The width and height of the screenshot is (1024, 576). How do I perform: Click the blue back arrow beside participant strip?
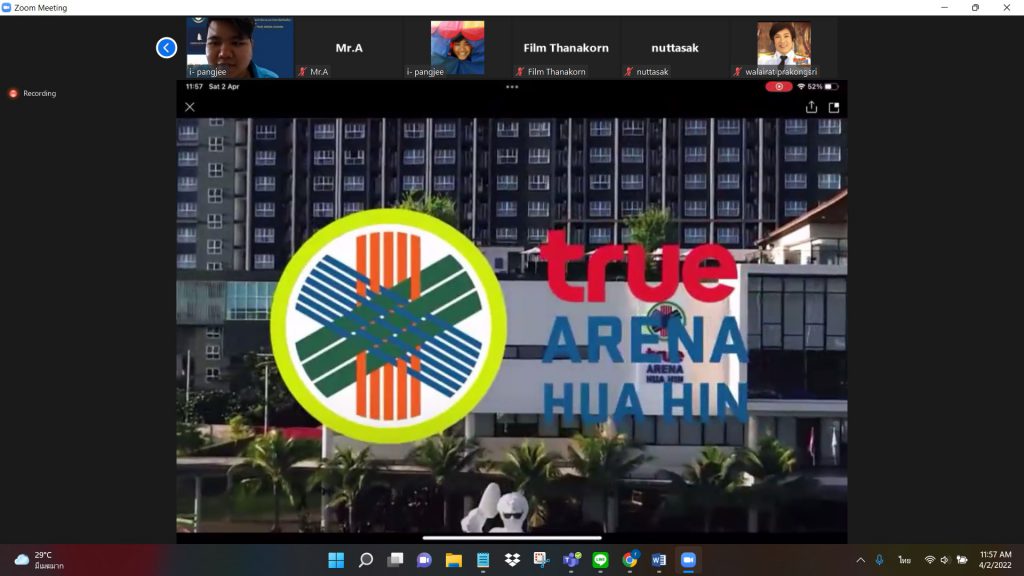[167, 48]
